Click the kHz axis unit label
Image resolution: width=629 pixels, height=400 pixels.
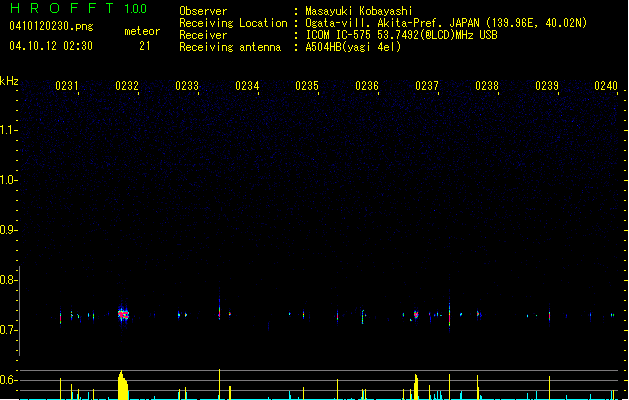[x=9, y=81]
